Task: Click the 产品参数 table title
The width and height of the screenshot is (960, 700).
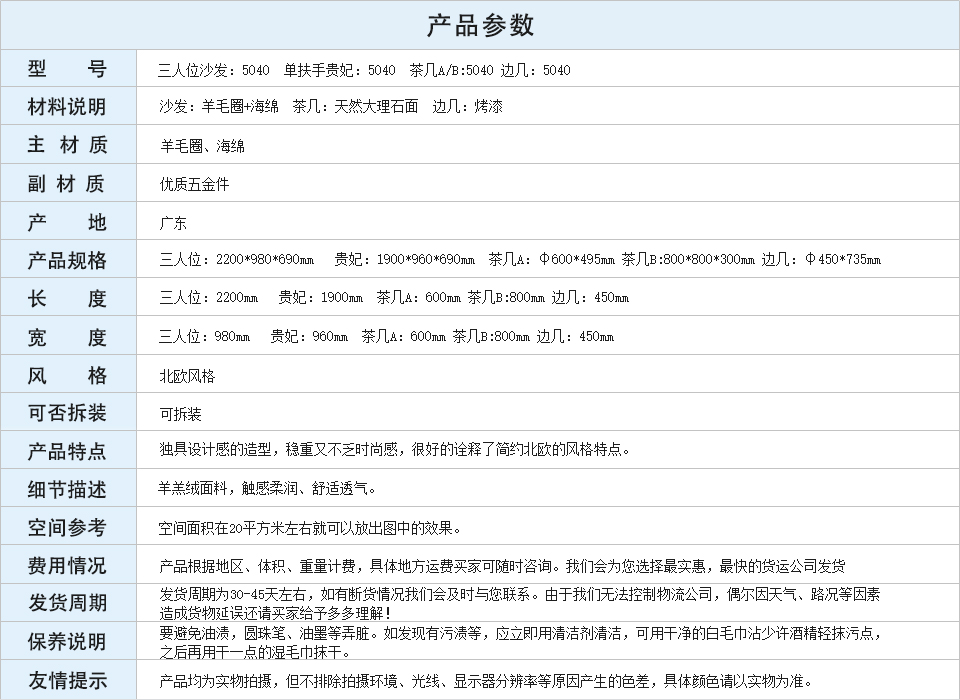Action: click(480, 26)
